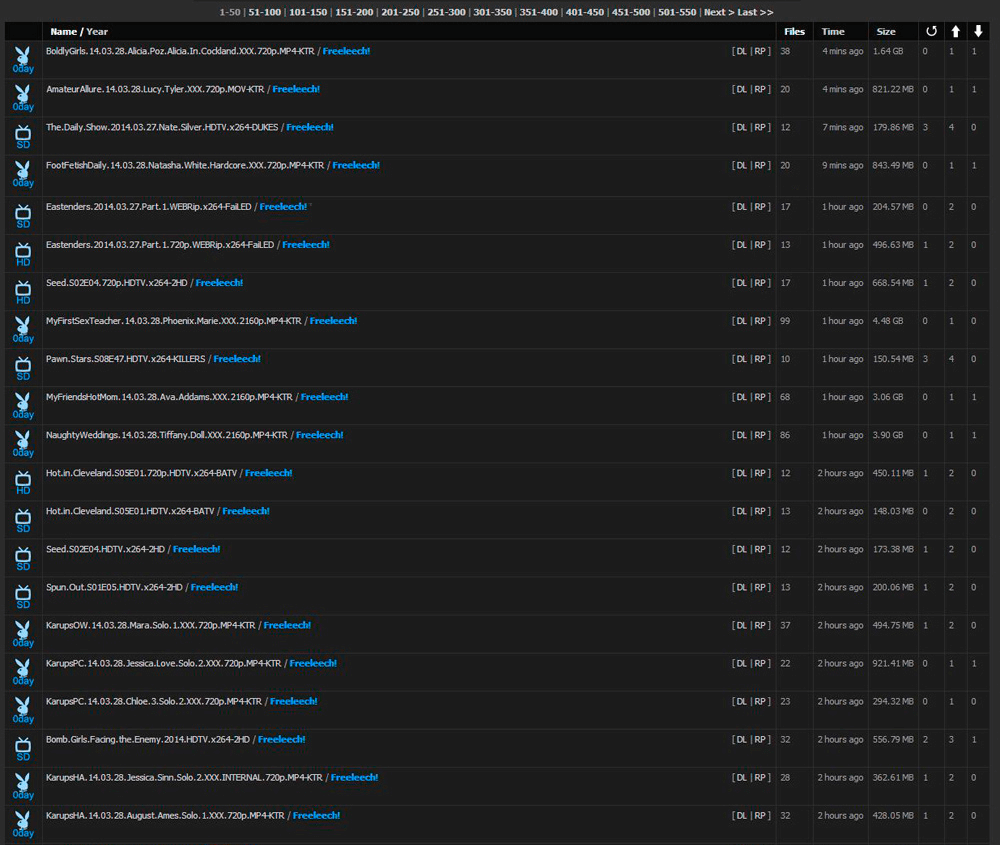
Task: Open Pawn.Stars.S08E47.HDTV.x264-KILLERS torrent title
Action: pyautogui.click(x=126, y=359)
